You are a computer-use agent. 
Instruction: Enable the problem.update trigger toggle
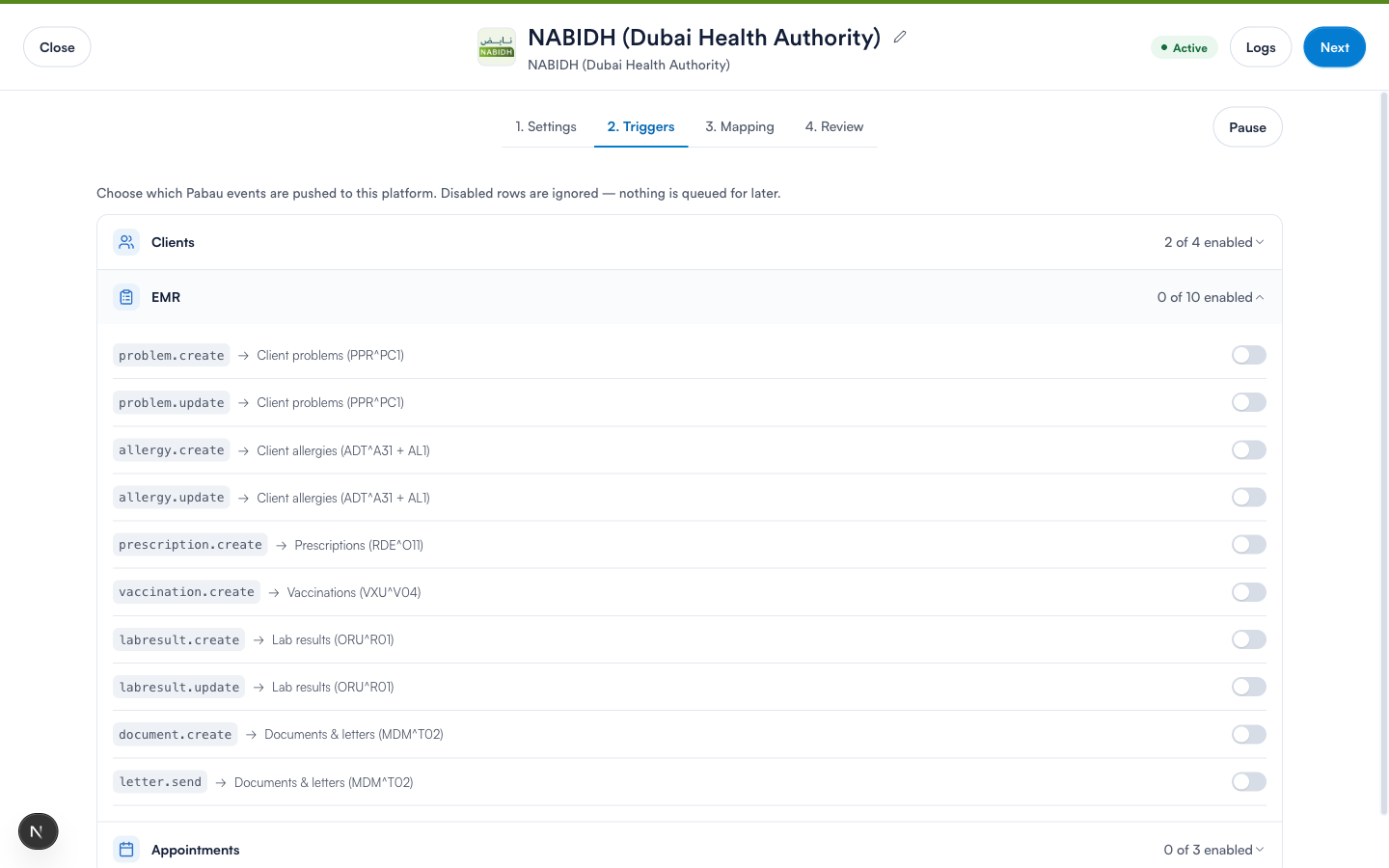click(x=1249, y=402)
